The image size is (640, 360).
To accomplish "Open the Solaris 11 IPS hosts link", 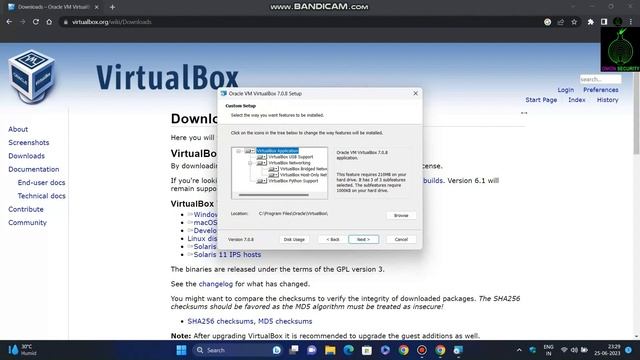I will (x=227, y=255).
